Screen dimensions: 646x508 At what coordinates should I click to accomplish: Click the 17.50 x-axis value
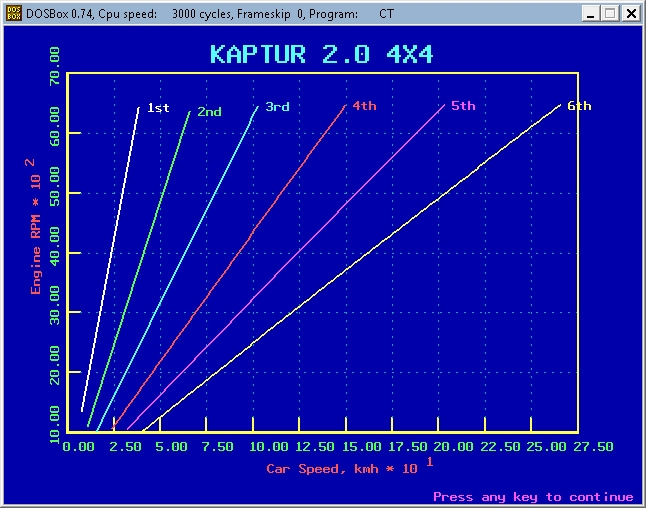[407, 447]
